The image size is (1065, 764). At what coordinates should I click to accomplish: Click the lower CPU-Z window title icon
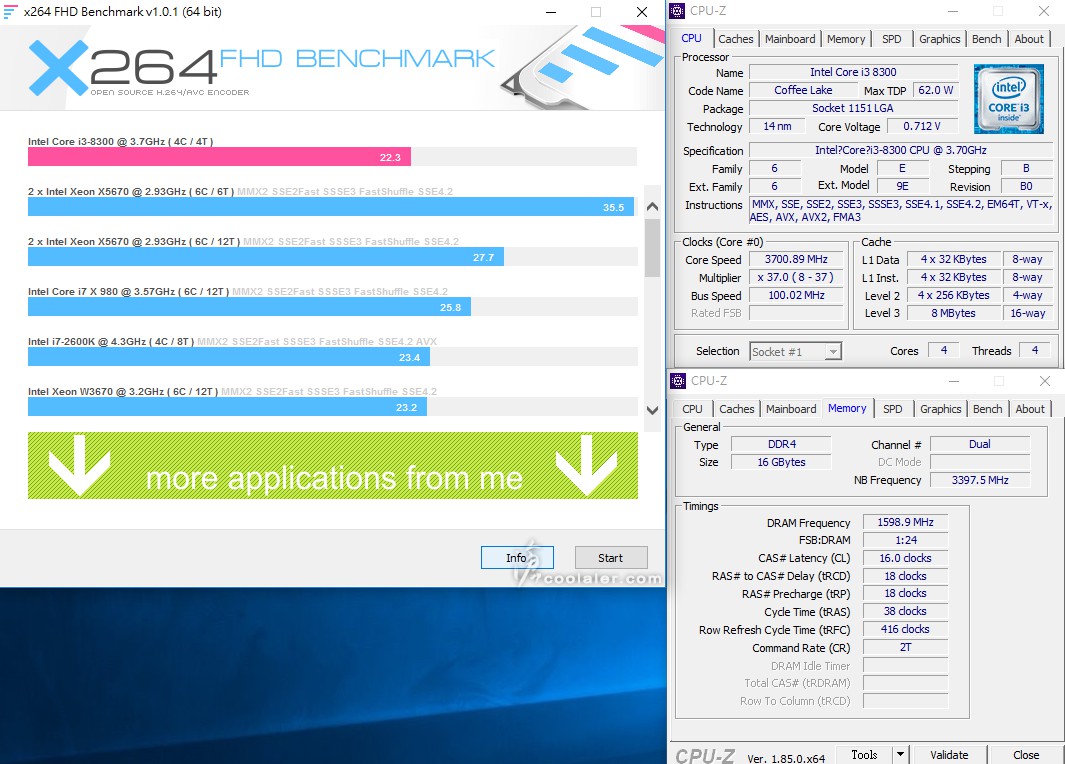pos(678,380)
